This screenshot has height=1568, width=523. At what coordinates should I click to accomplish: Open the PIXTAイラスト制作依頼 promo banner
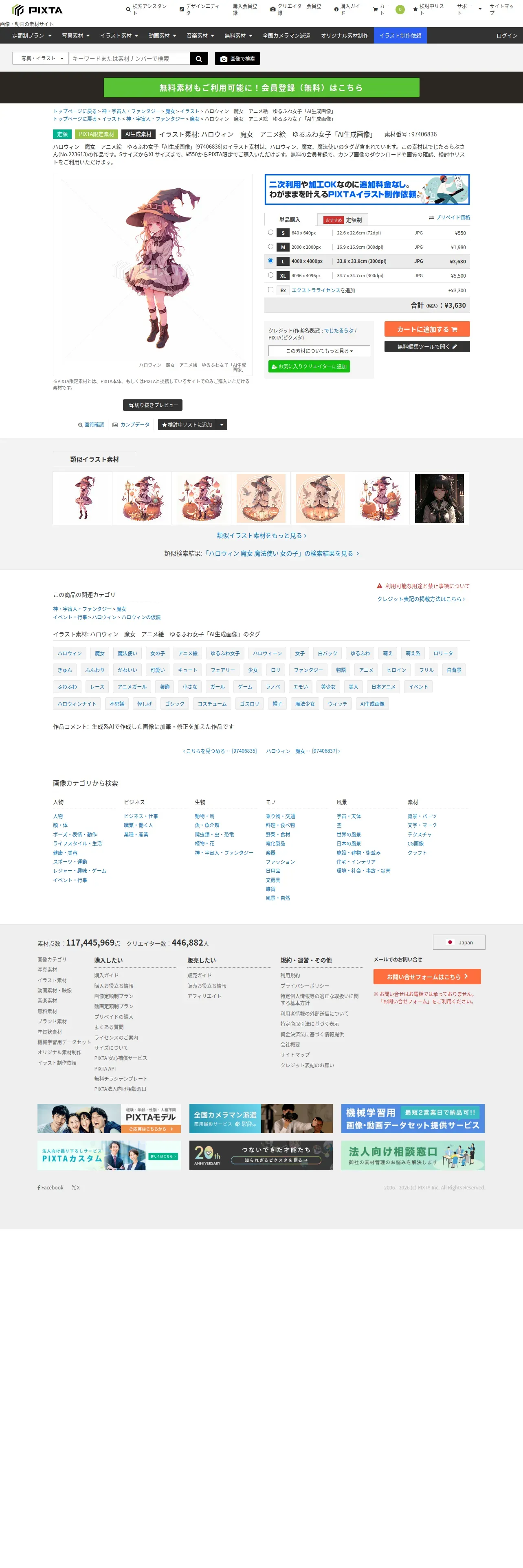[367, 189]
